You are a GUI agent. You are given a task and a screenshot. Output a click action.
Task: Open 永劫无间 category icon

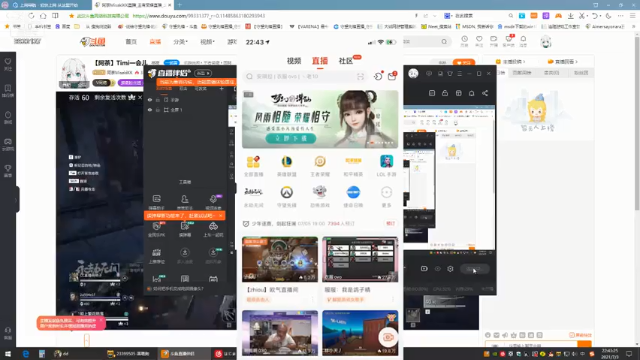[x=253, y=197]
